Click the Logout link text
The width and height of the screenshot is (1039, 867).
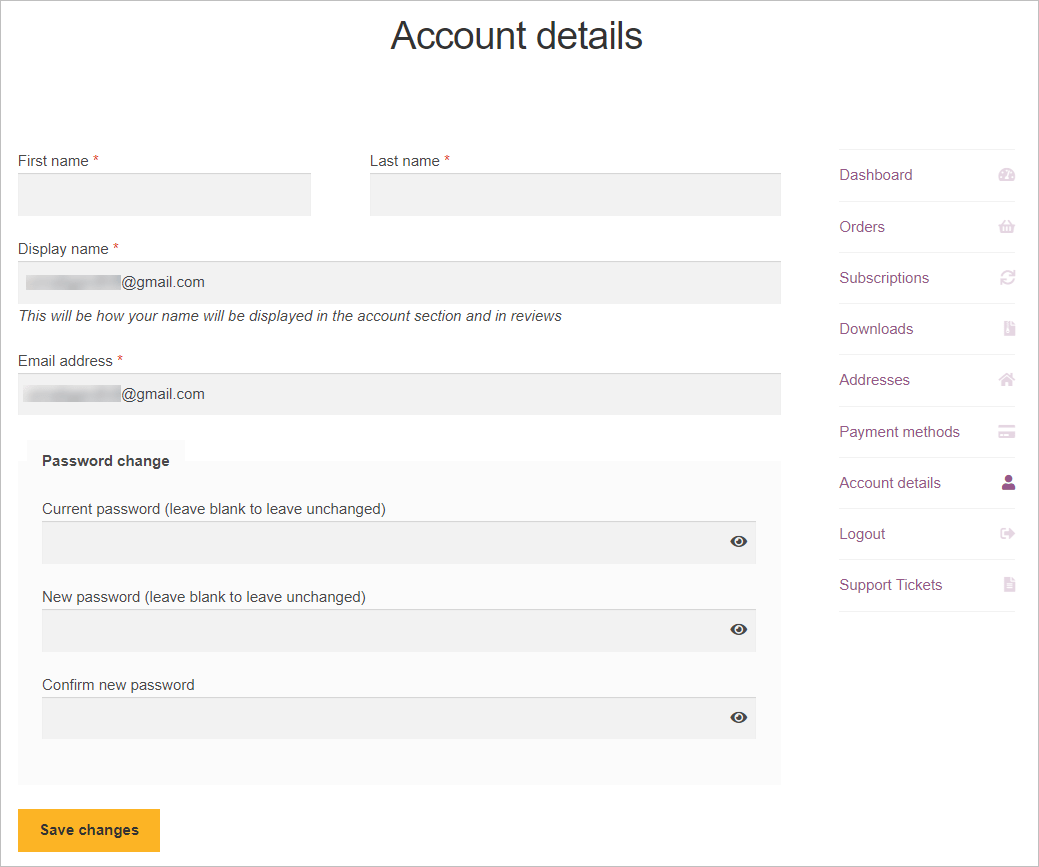tap(861, 533)
